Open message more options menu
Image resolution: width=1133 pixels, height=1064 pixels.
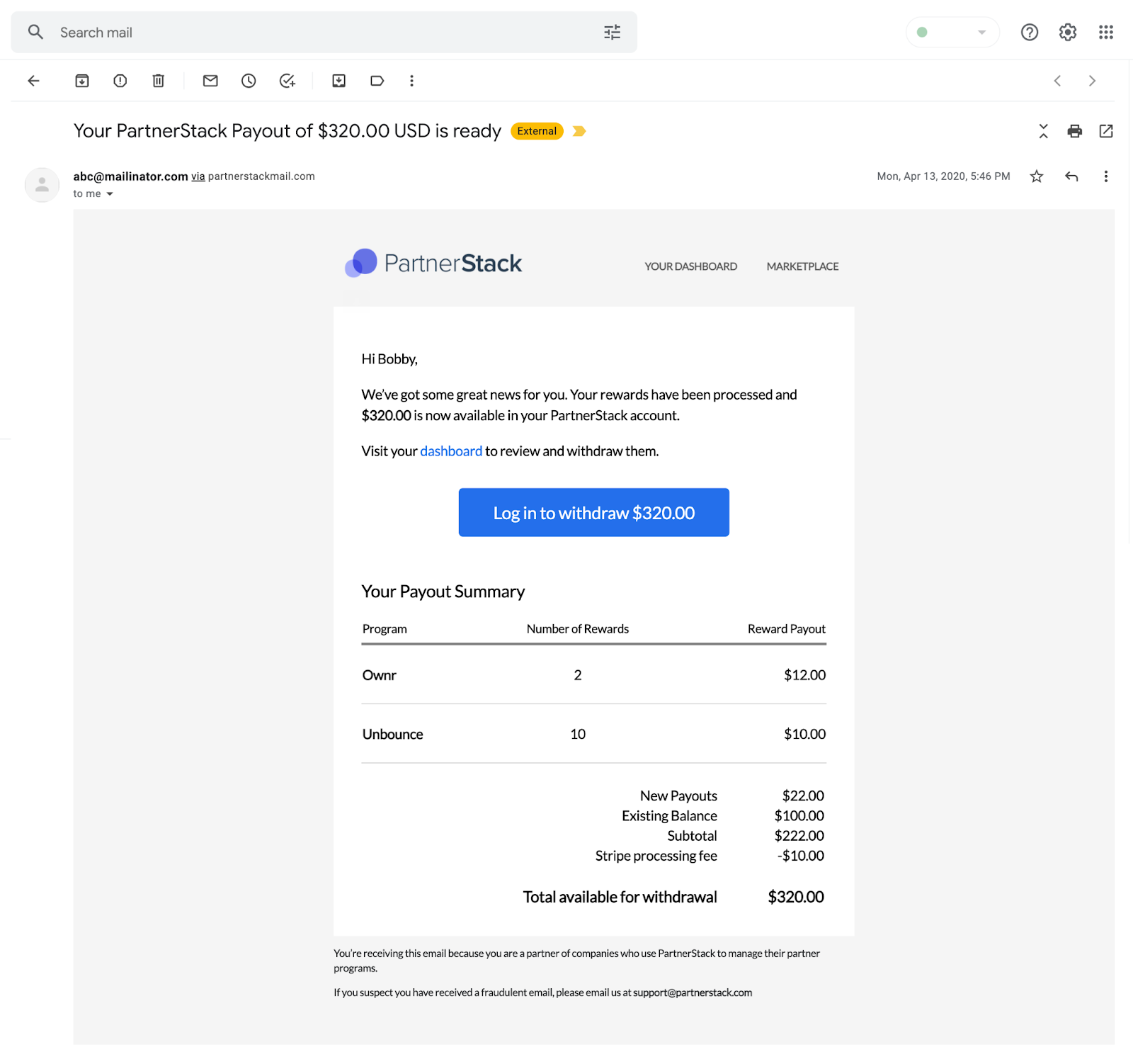[x=1105, y=176]
